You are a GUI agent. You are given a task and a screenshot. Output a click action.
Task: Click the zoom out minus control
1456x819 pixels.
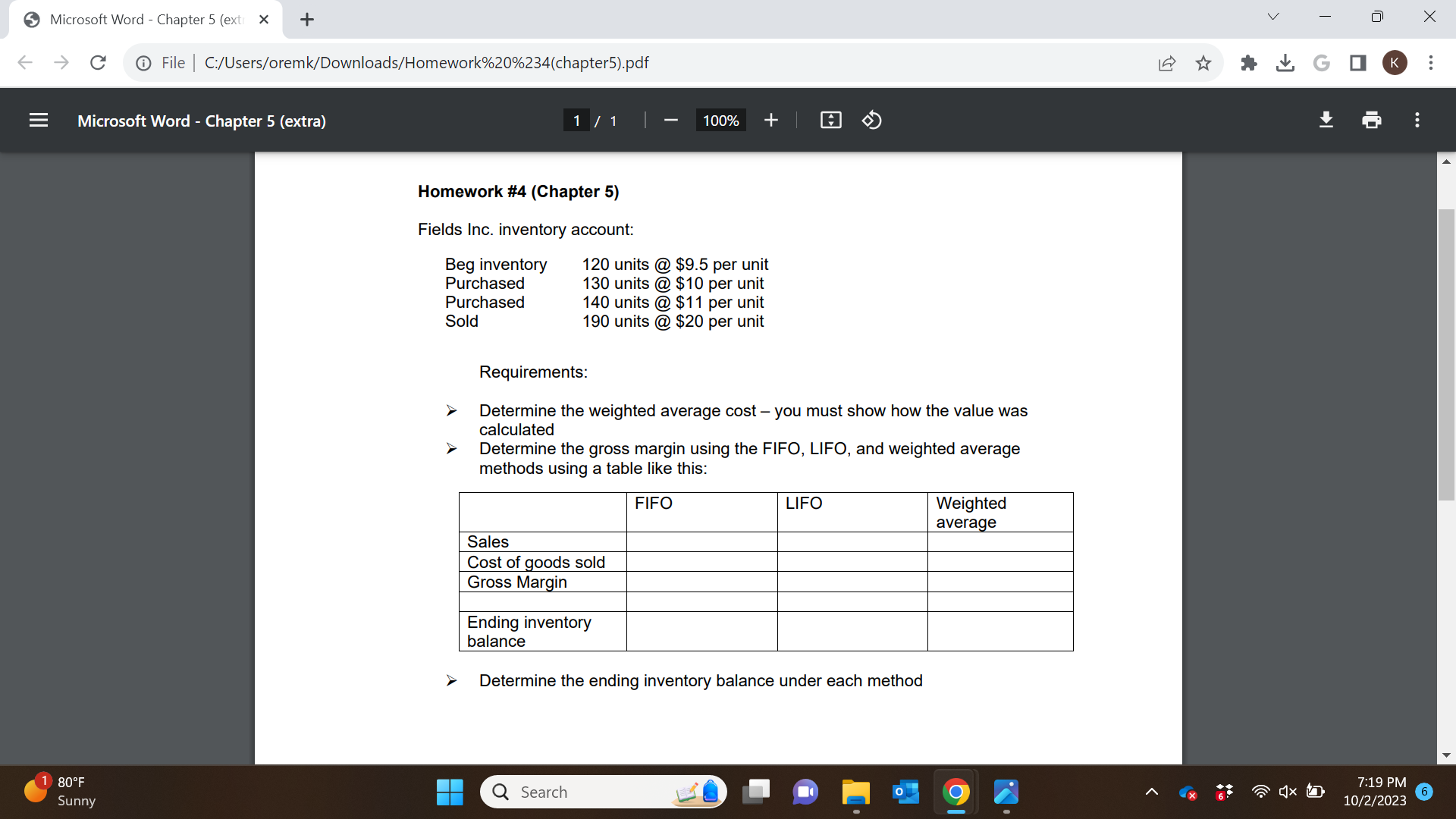670,120
